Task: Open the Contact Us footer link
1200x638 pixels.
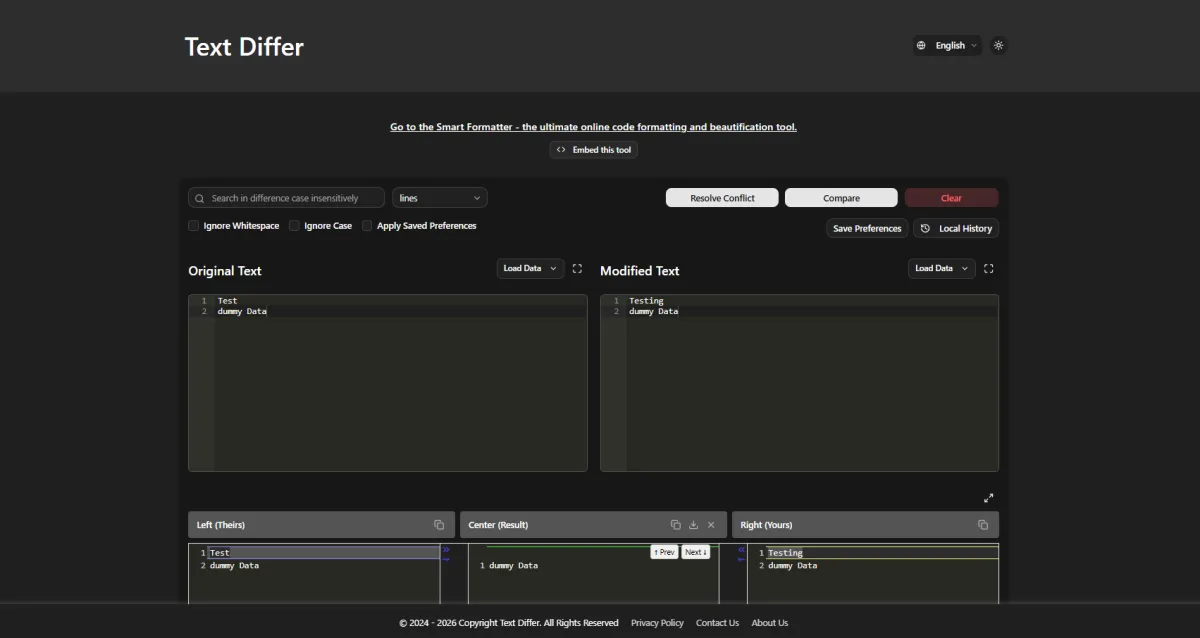Action: pos(717,623)
